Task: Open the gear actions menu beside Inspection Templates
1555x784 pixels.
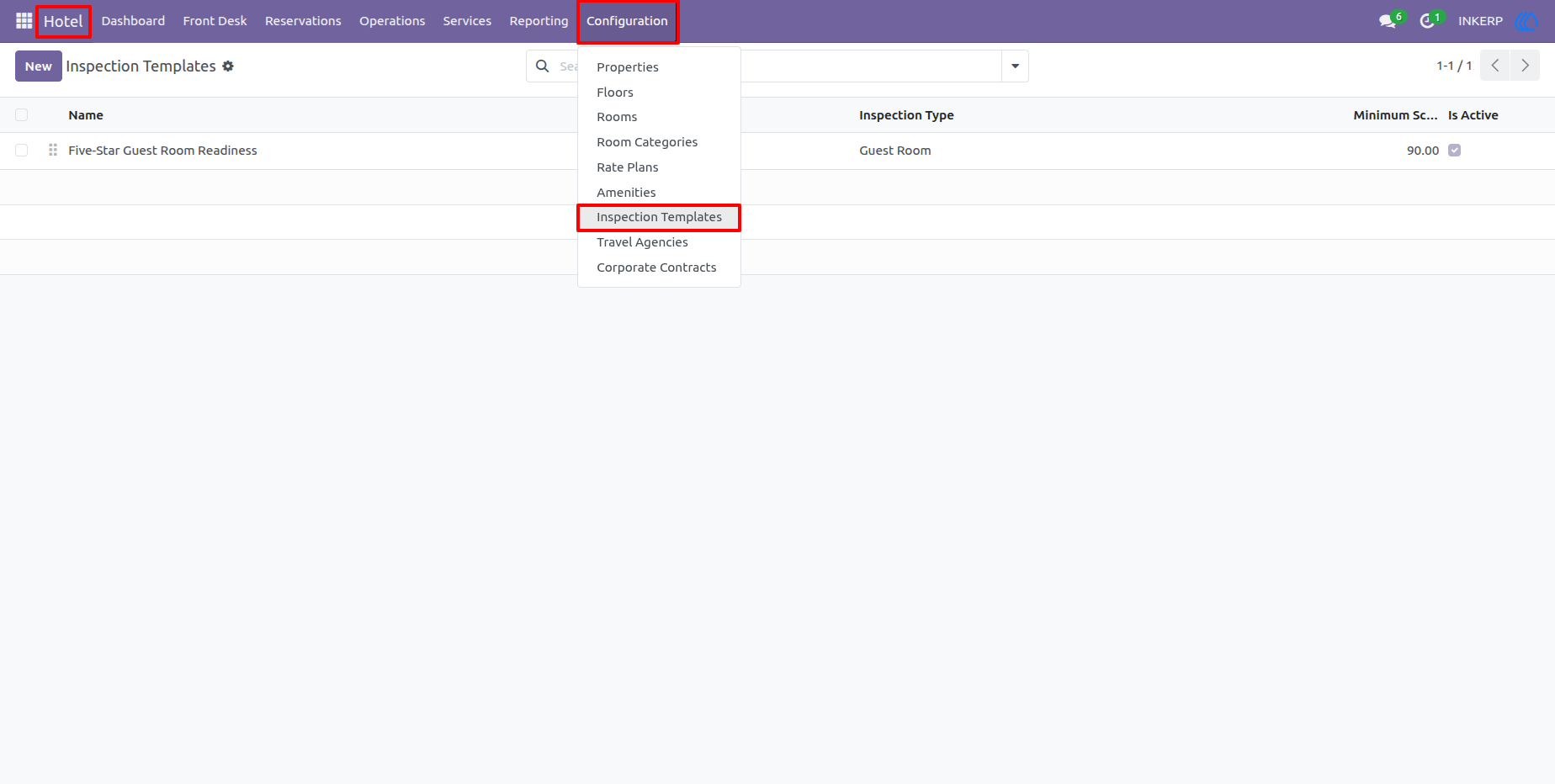Action: coord(228,66)
